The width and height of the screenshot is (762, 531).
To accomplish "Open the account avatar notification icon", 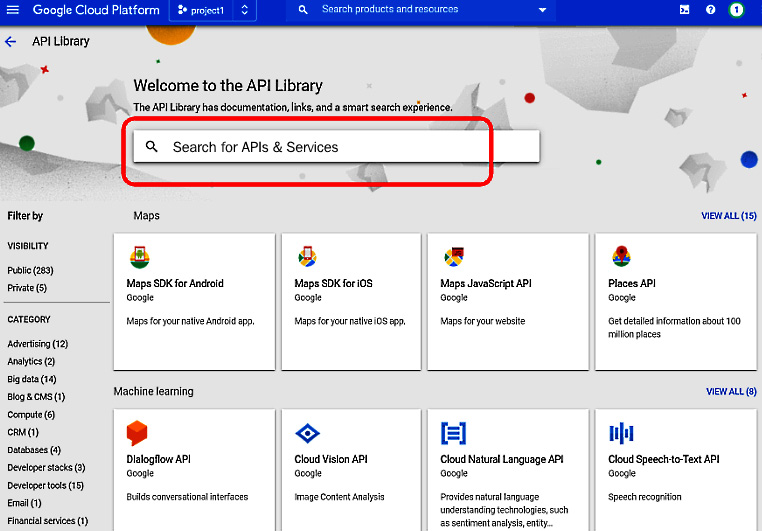I will [736, 10].
